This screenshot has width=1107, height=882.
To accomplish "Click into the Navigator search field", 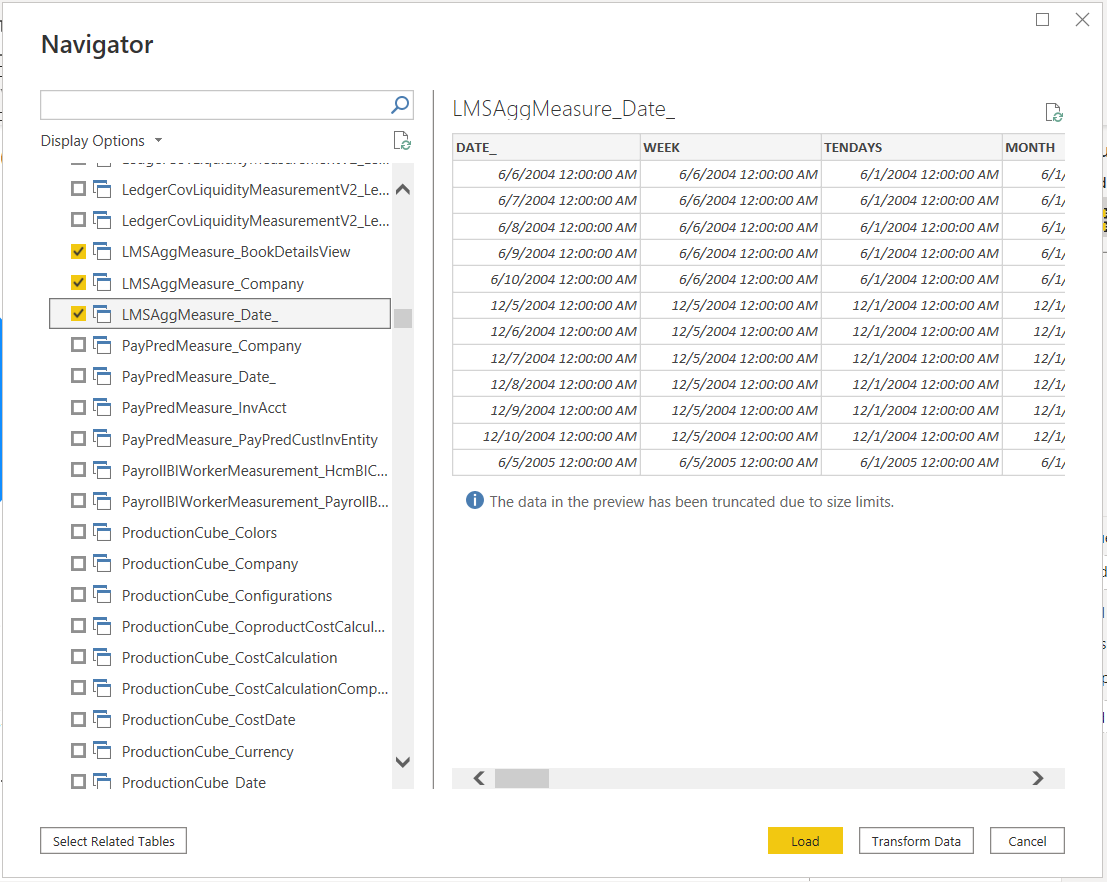I will coord(214,105).
